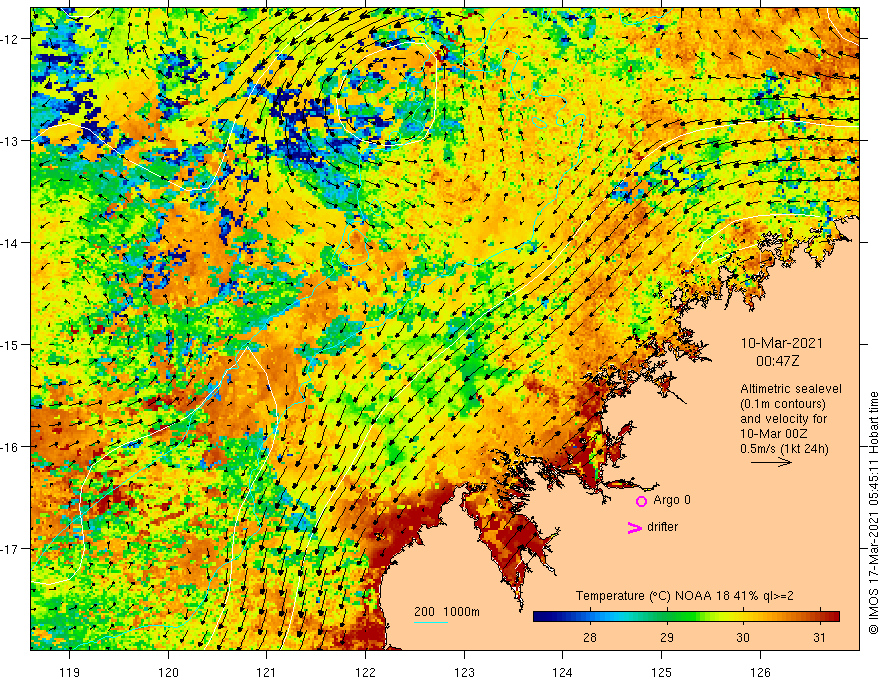Click the '200 1000m' bathymetry label
The height and width of the screenshot is (680, 880).
pos(447,612)
